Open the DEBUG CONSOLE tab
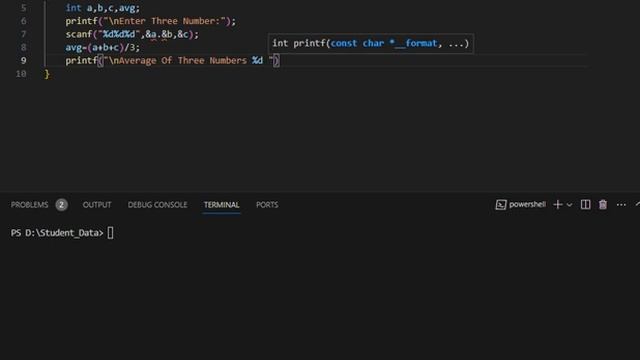This screenshot has height=360, width=640. pyautogui.click(x=157, y=204)
